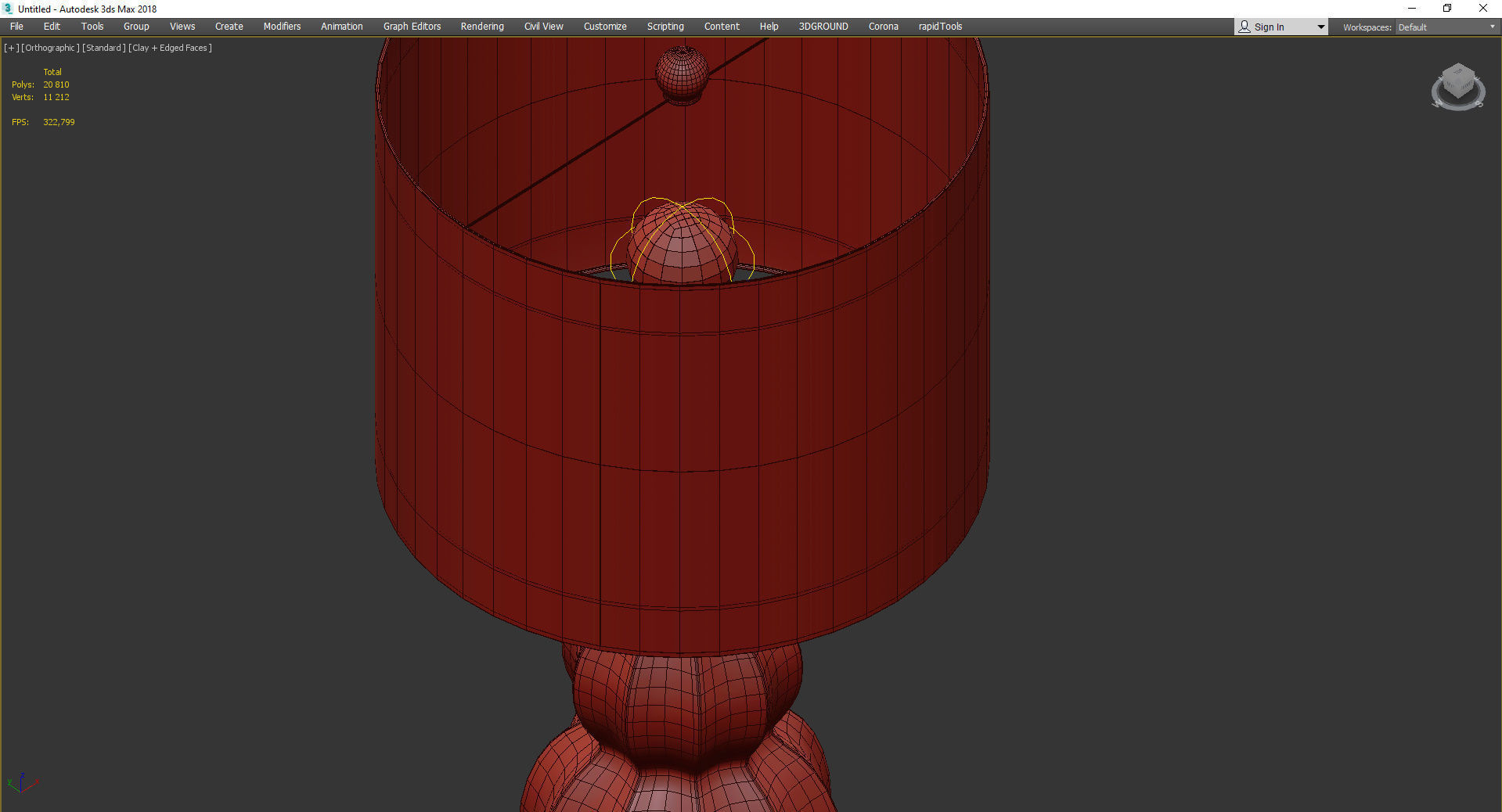Click the yellow 'Total' statistics header
This screenshot has width=1502, height=812.
pos(52,72)
